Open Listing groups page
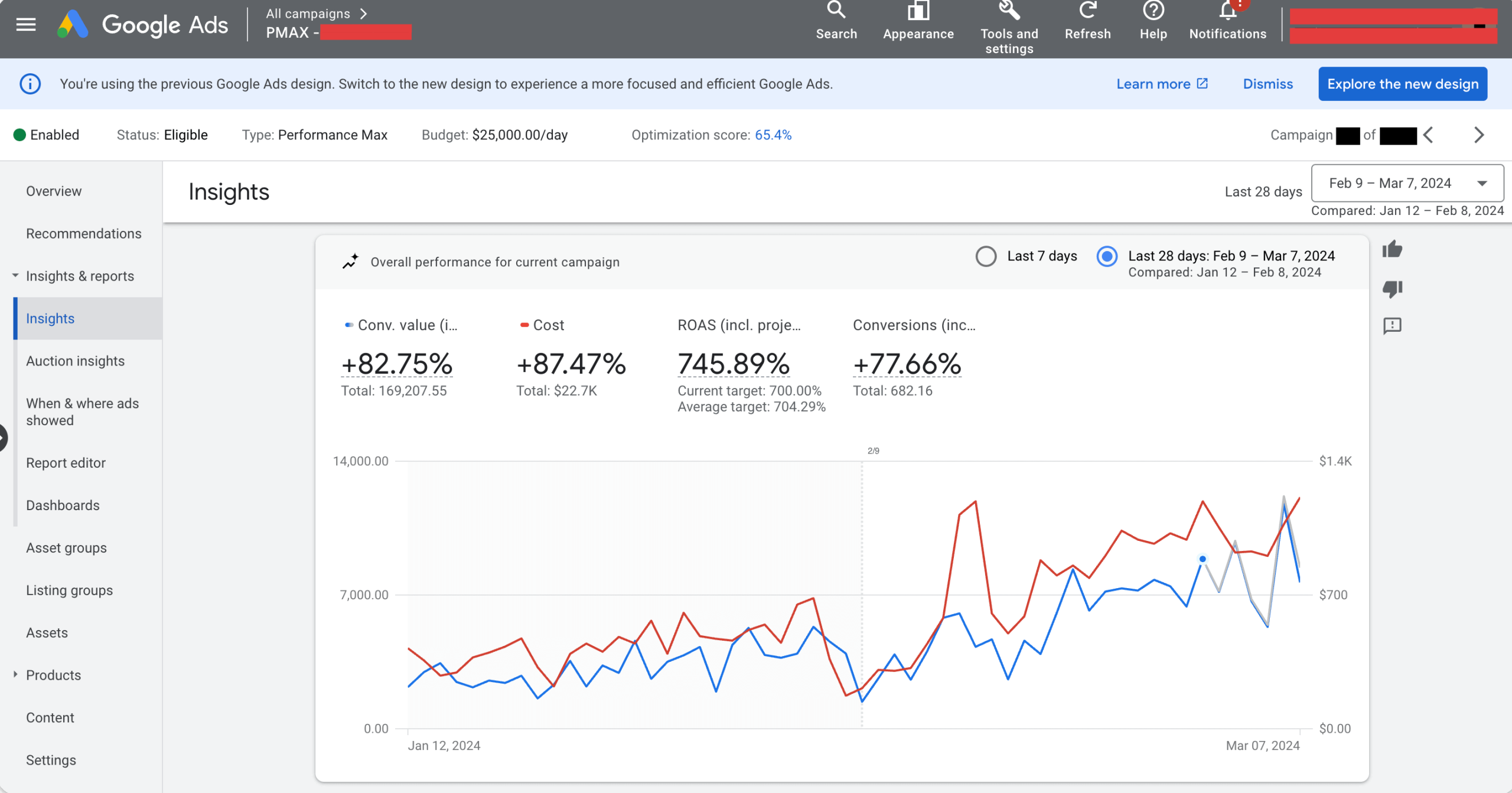 70,590
